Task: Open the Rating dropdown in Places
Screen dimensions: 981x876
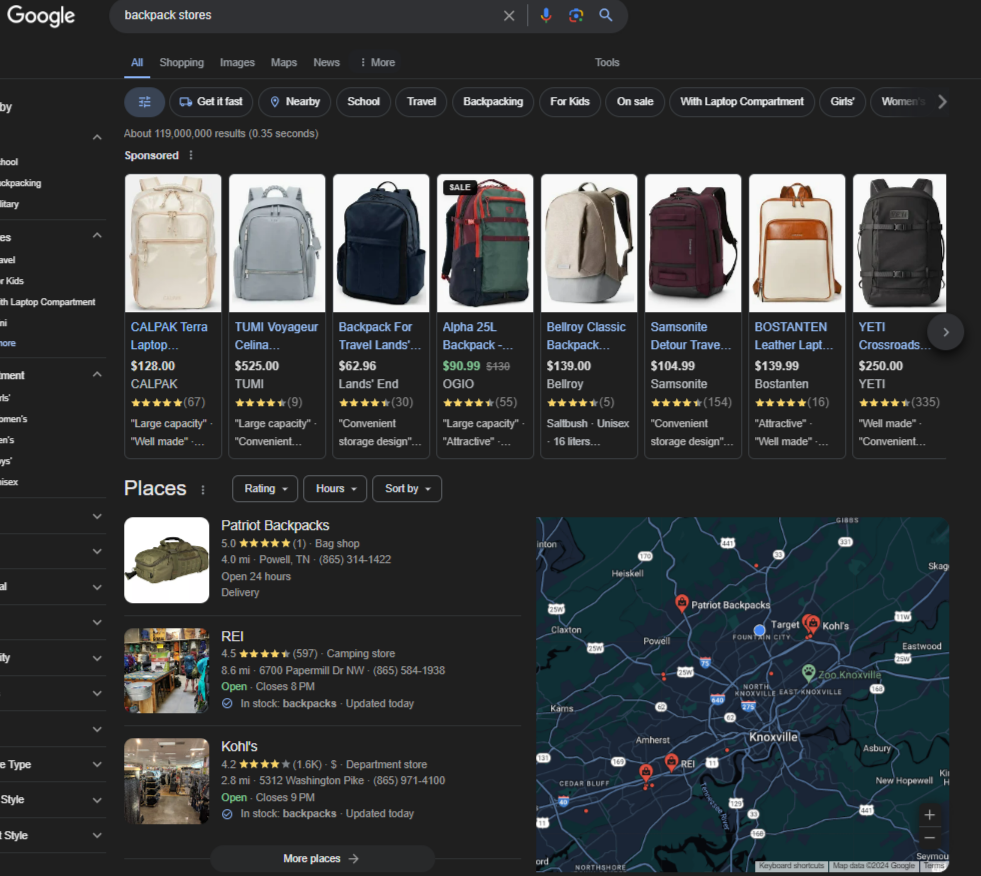Action: click(265, 489)
